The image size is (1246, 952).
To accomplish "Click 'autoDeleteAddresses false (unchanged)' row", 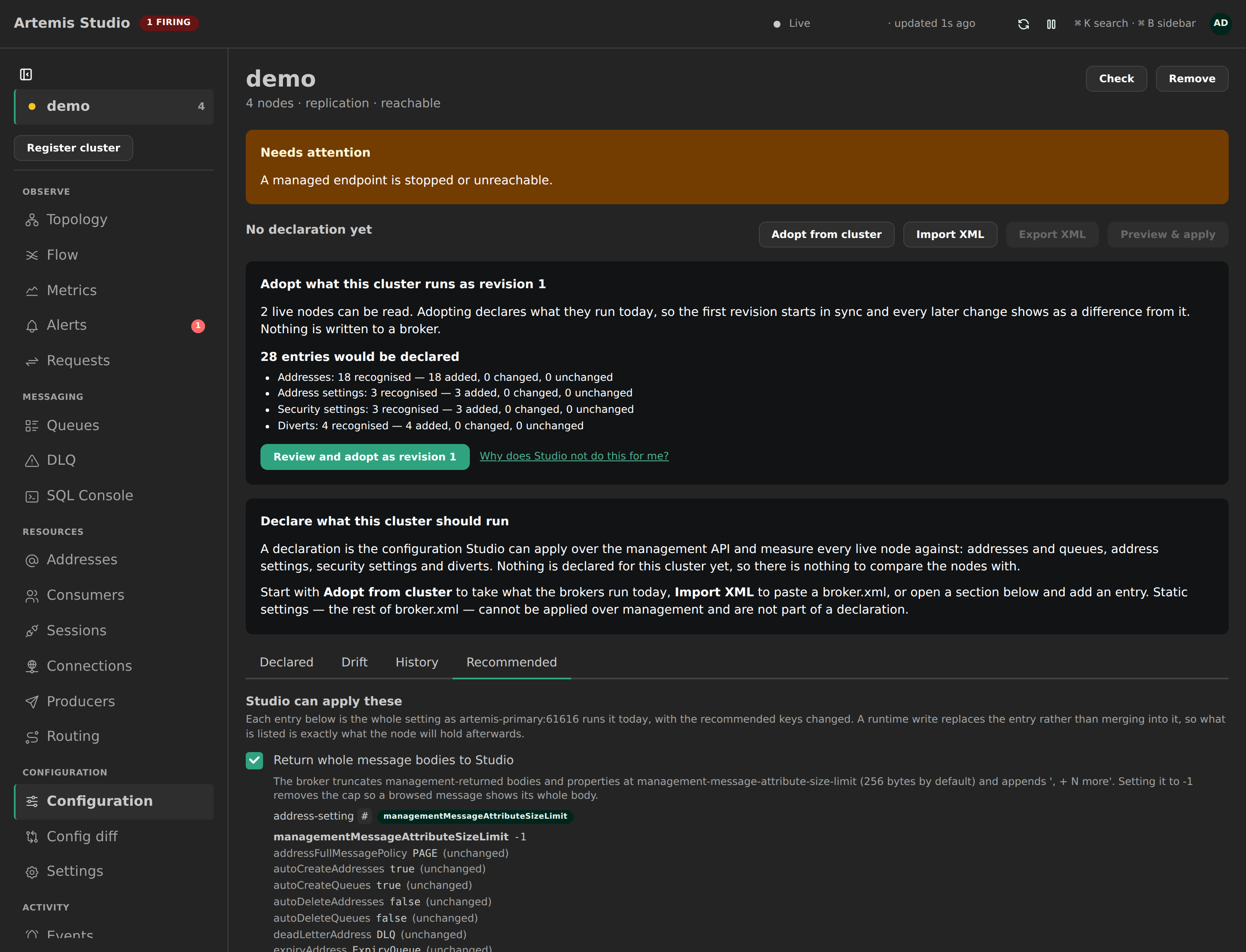I will 382,902.
